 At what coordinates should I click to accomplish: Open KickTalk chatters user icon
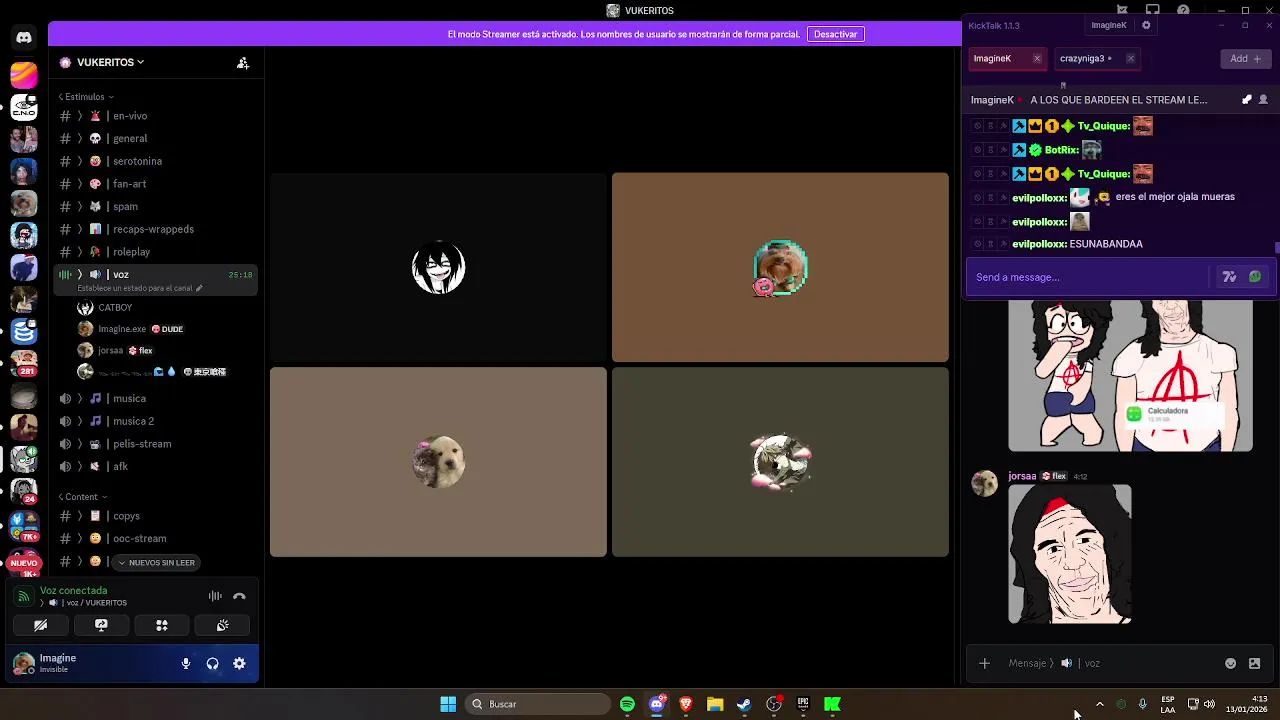(x=1263, y=100)
